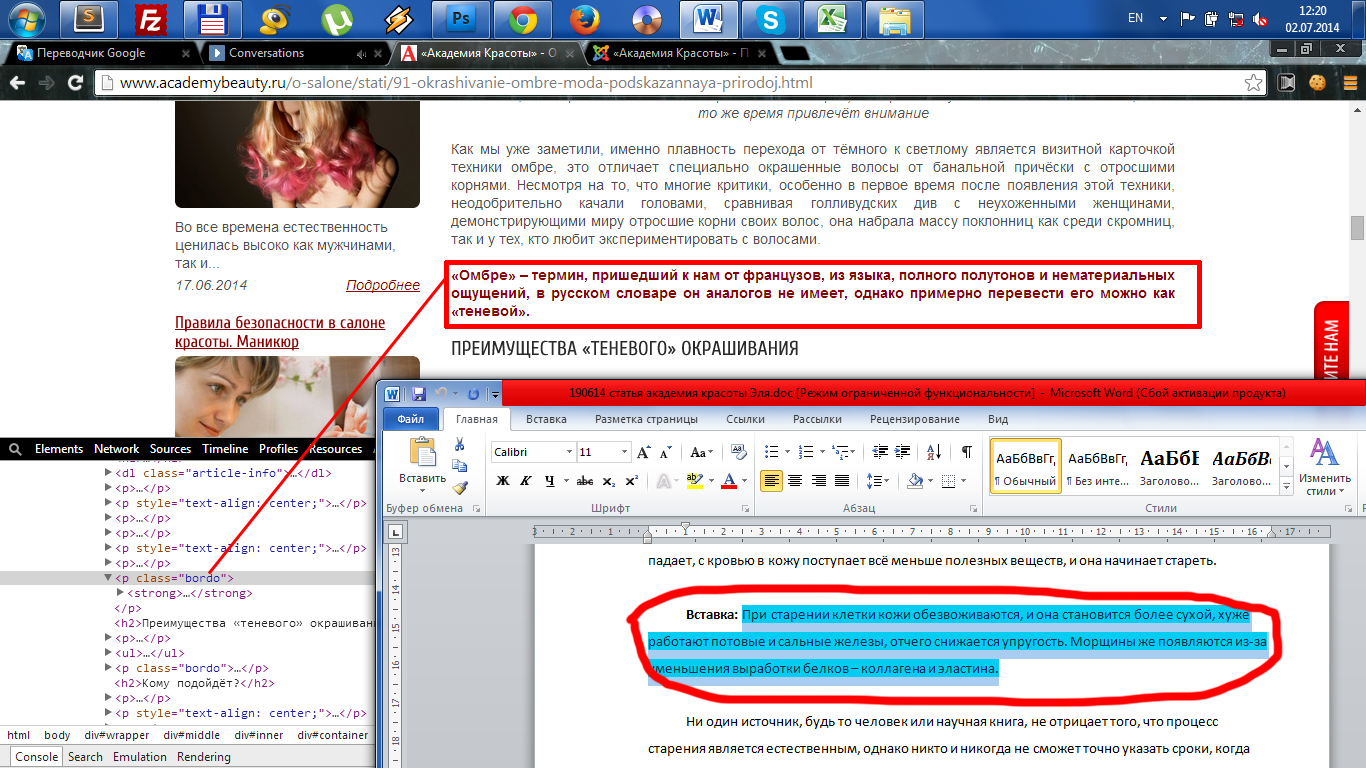Toggle left text alignment in Word

771,481
